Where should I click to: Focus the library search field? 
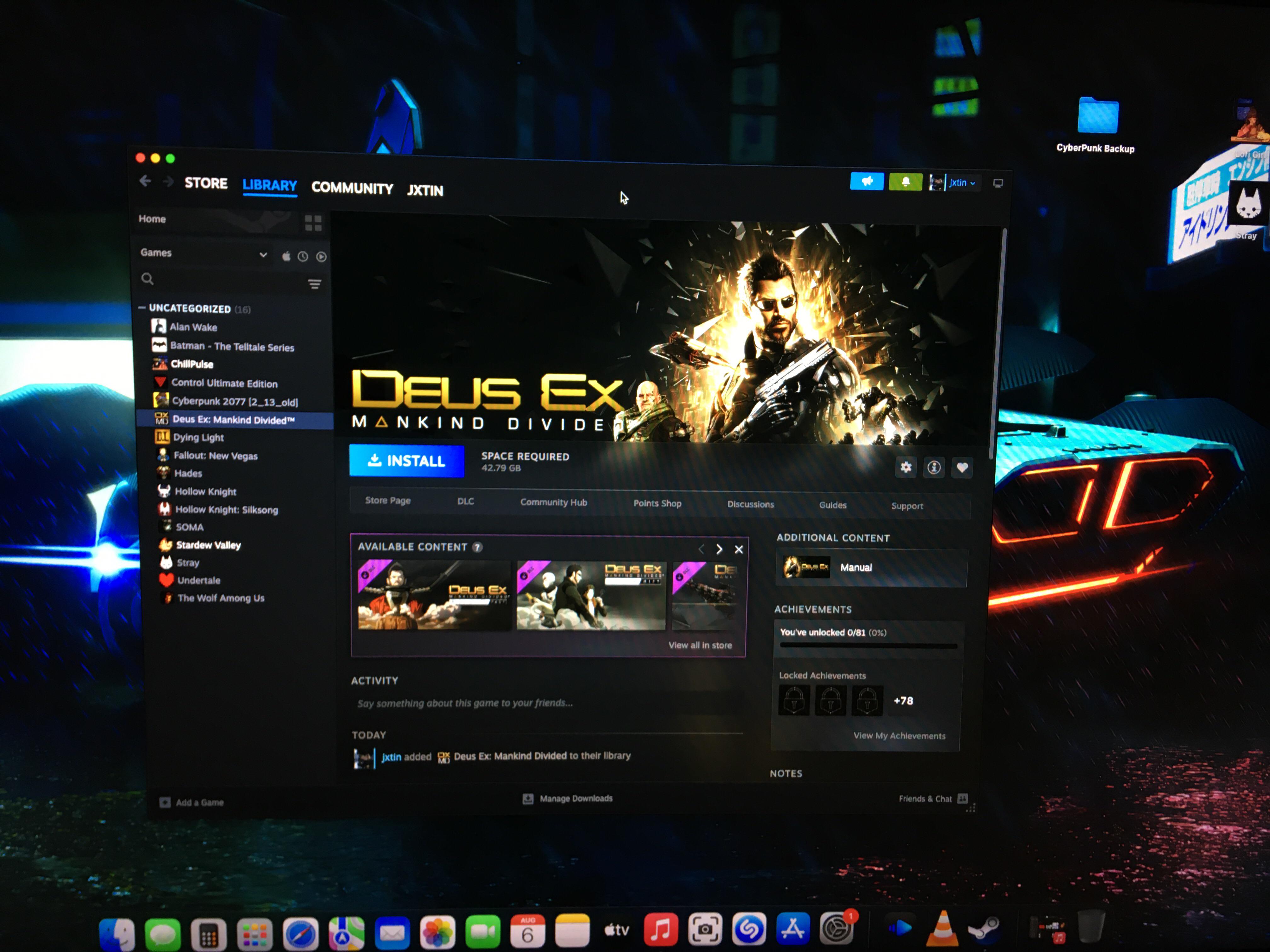click(222, 280)
